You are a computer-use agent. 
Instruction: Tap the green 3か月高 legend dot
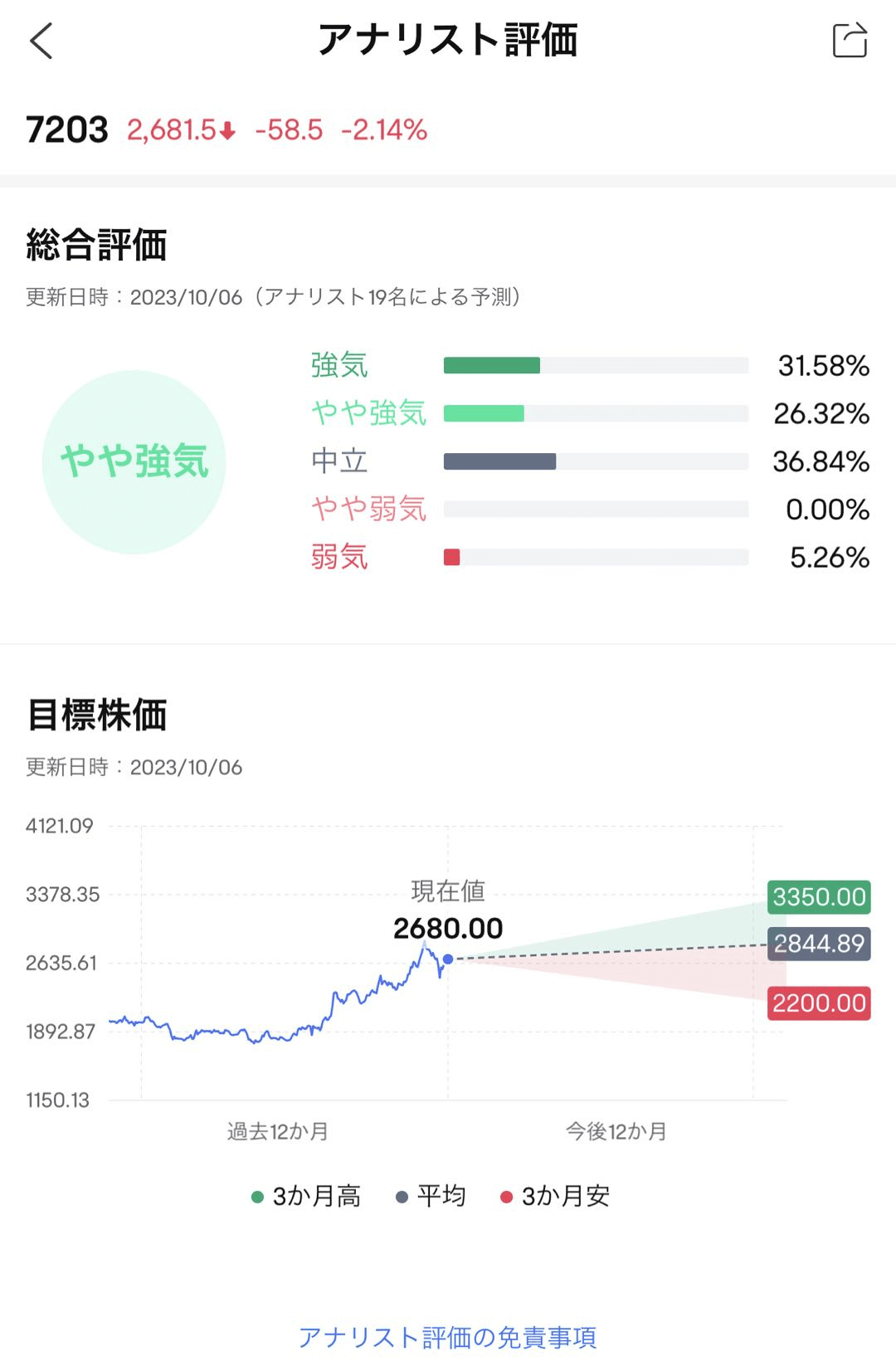(x=257, y=1197)
